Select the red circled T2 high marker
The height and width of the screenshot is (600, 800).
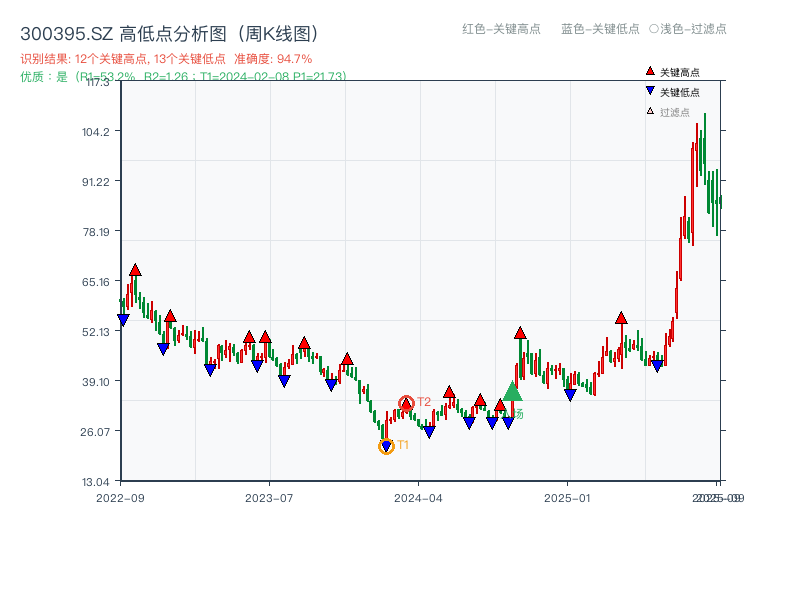pyautogui.click(x=406, y=404)
